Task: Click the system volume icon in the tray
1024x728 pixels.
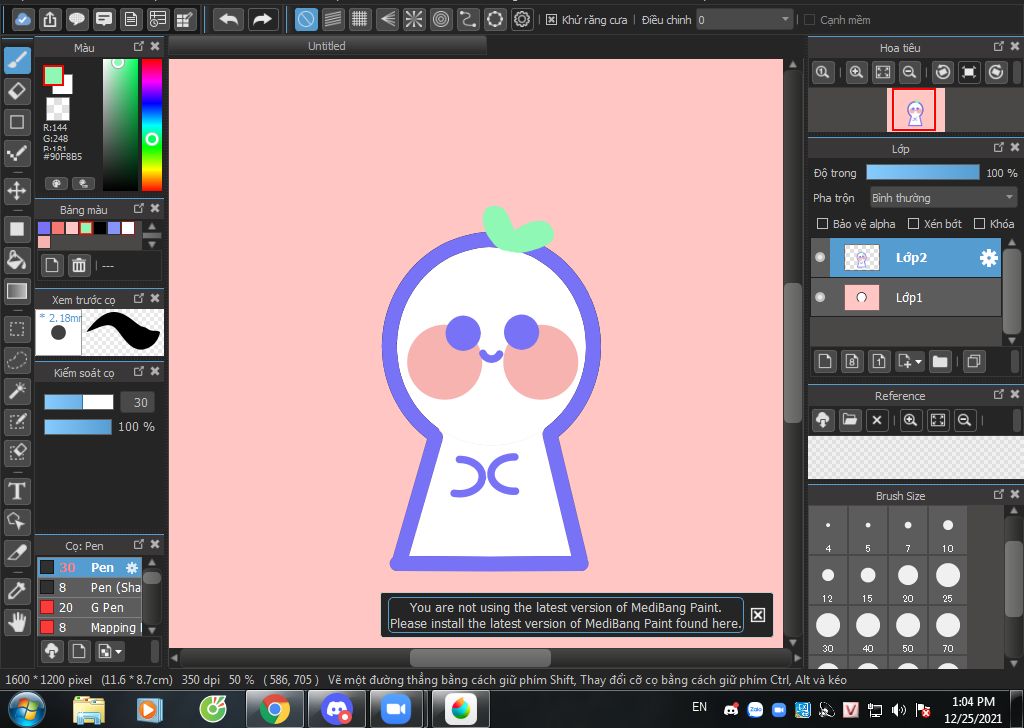Action: click(899, 710)
